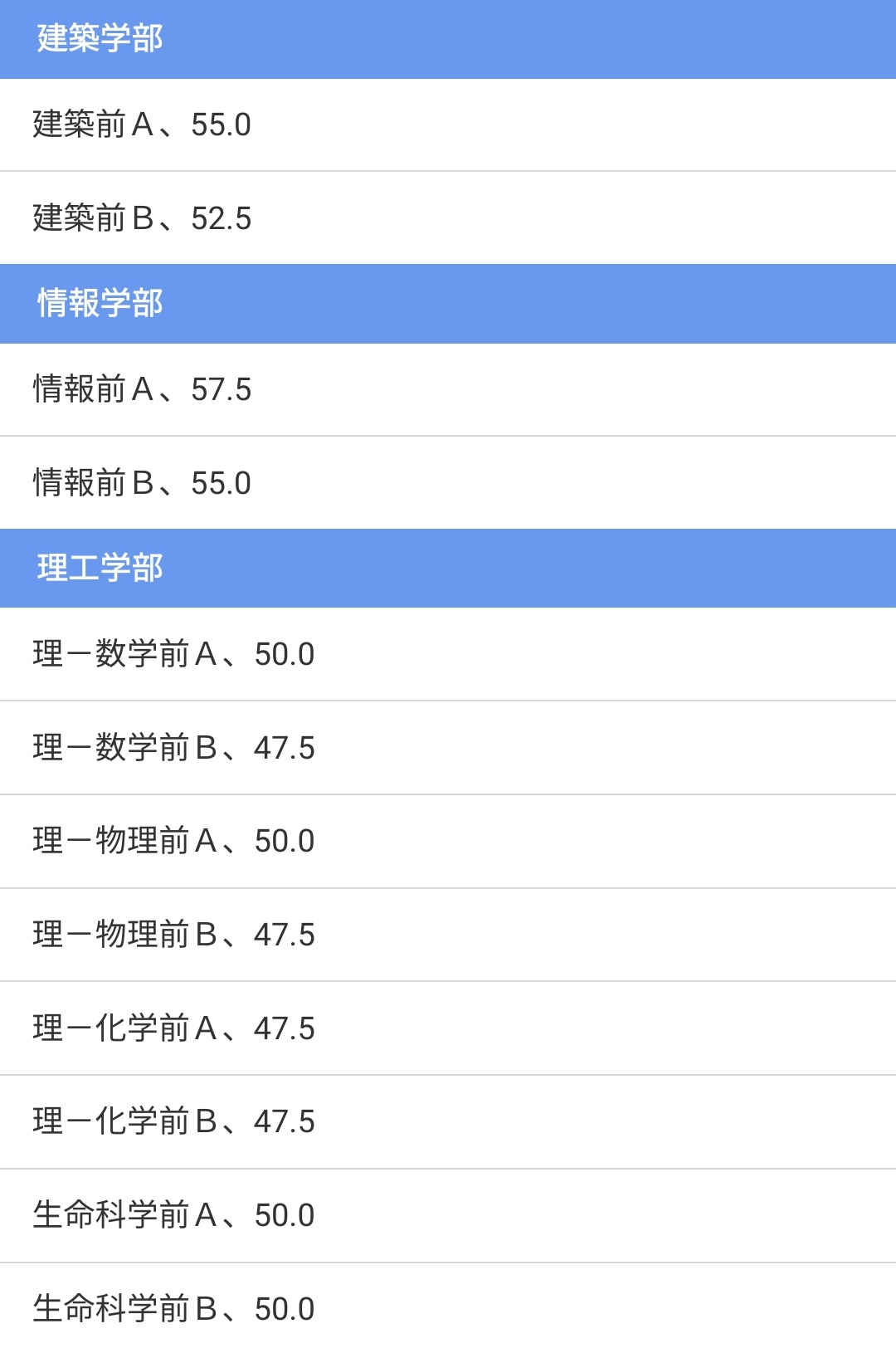
Task: Click the 57.5 score beside 情報前A
Action: coord(221,390)
